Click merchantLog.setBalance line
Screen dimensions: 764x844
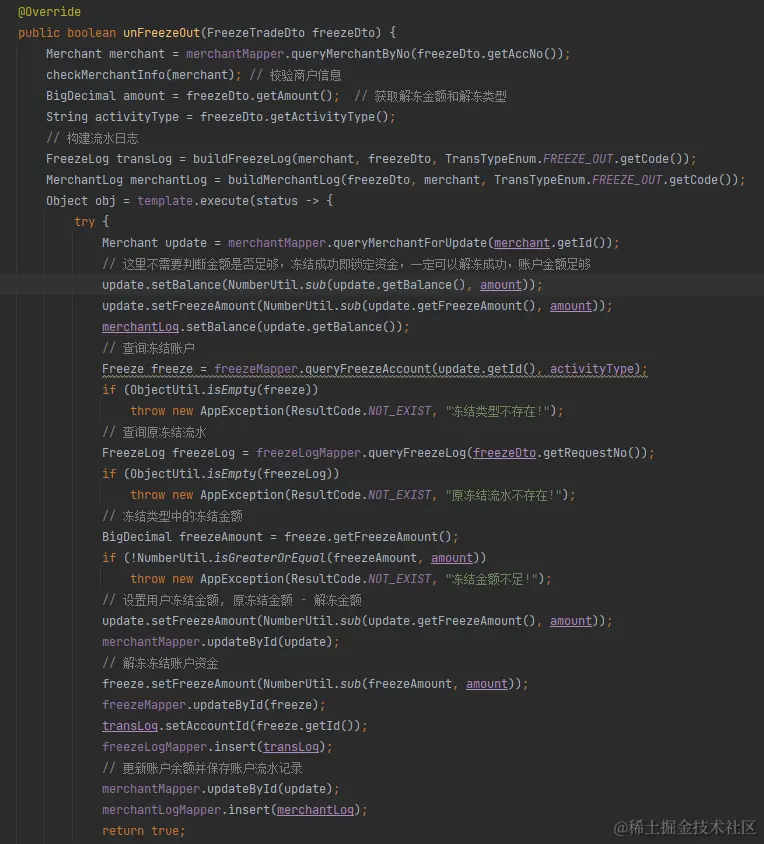[x=256, y=327]
